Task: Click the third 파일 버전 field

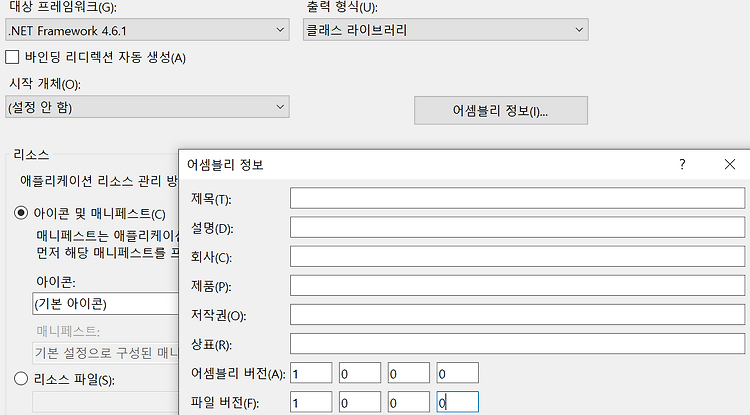Action: [x=409, y=402]
